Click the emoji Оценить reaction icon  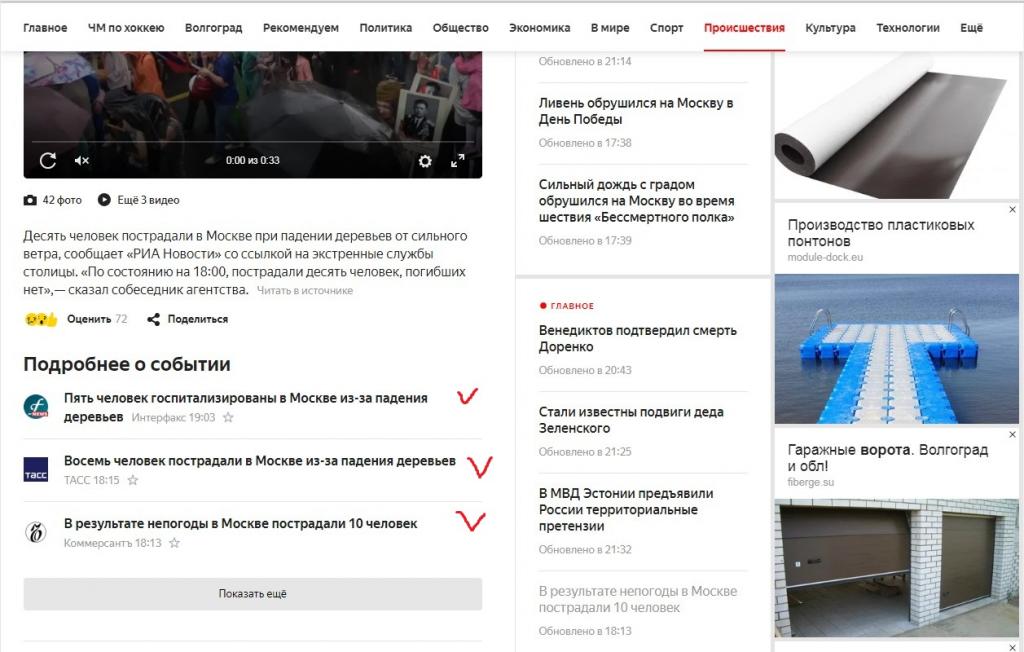coord(41,319)
